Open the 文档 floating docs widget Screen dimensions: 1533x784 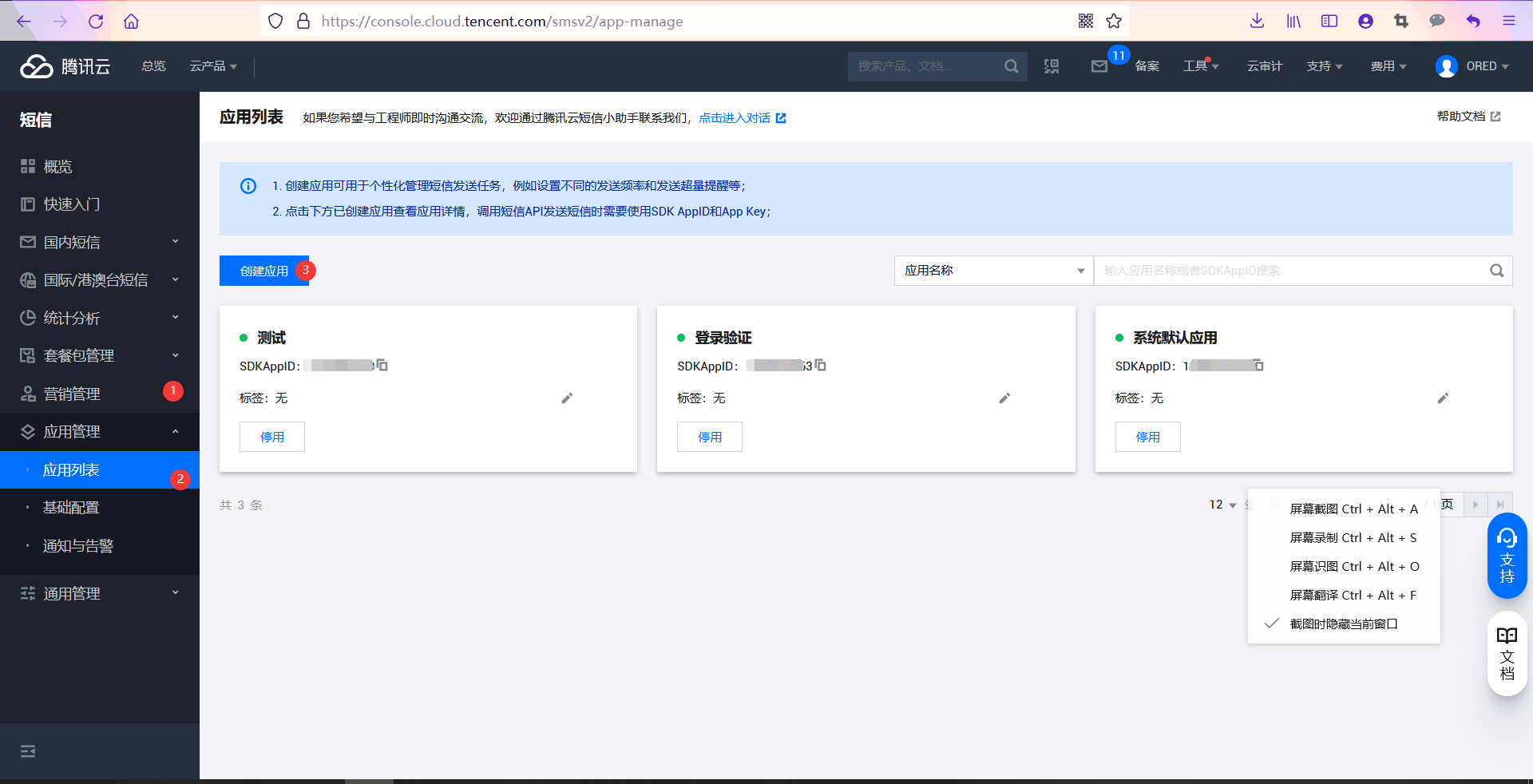[x=1507, y=653]
